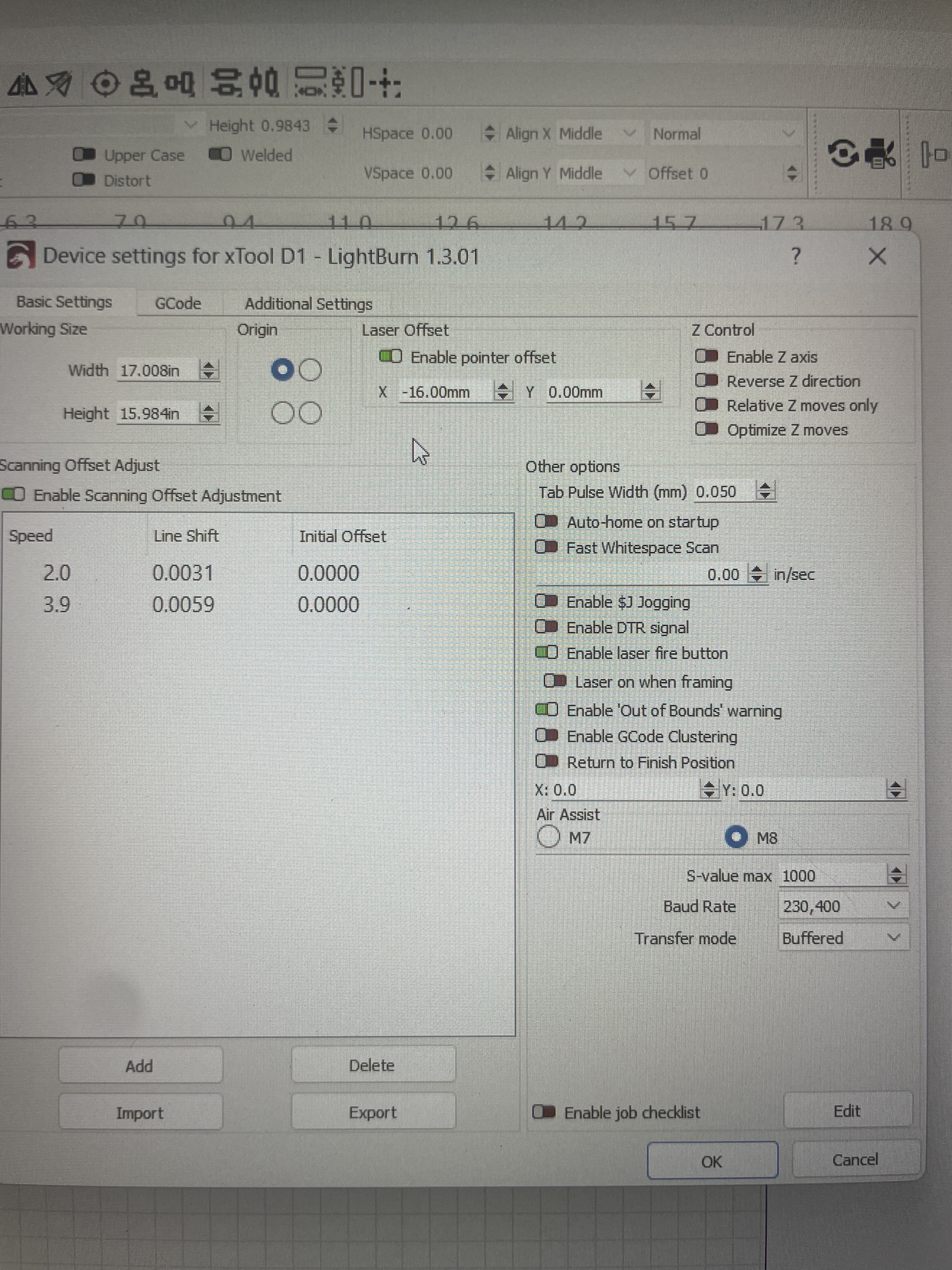Click the Laser Offset X stepper arrows
The width and height of the screenshot is (952, 1270).
pyautogui.click(x=502, y=391)
